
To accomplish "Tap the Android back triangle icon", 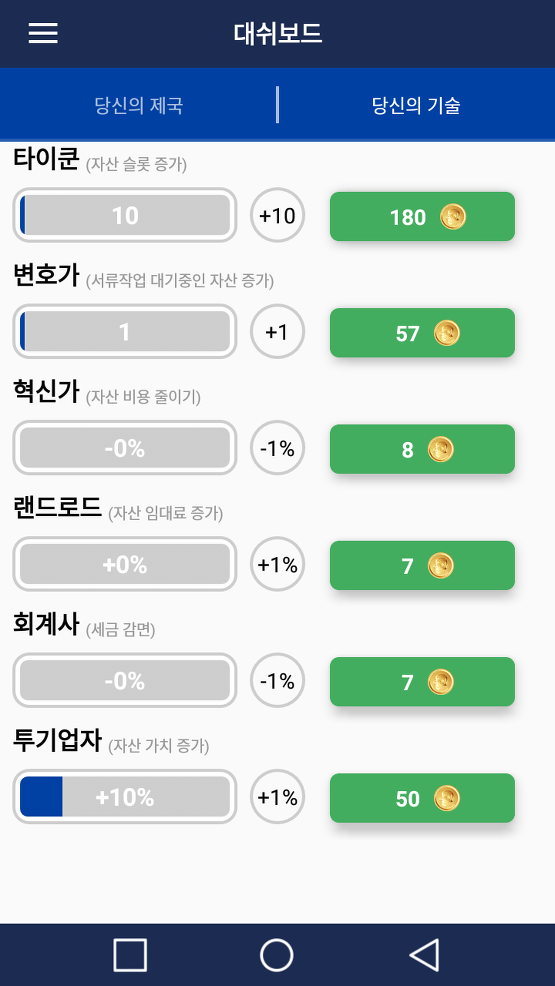I will pyautogui.click(x=425, y=955).
